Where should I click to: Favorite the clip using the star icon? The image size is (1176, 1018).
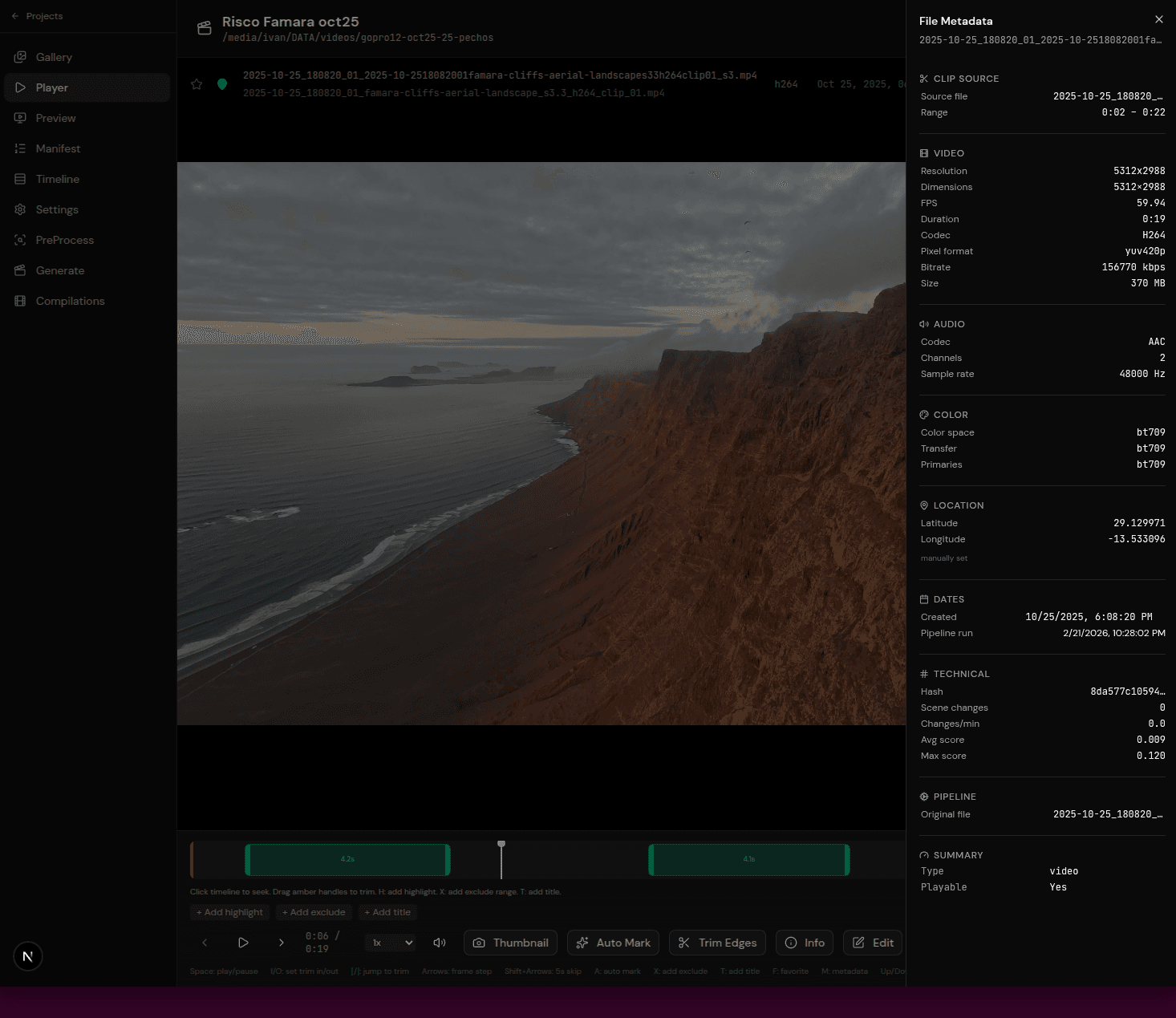(x=197, y=83)
